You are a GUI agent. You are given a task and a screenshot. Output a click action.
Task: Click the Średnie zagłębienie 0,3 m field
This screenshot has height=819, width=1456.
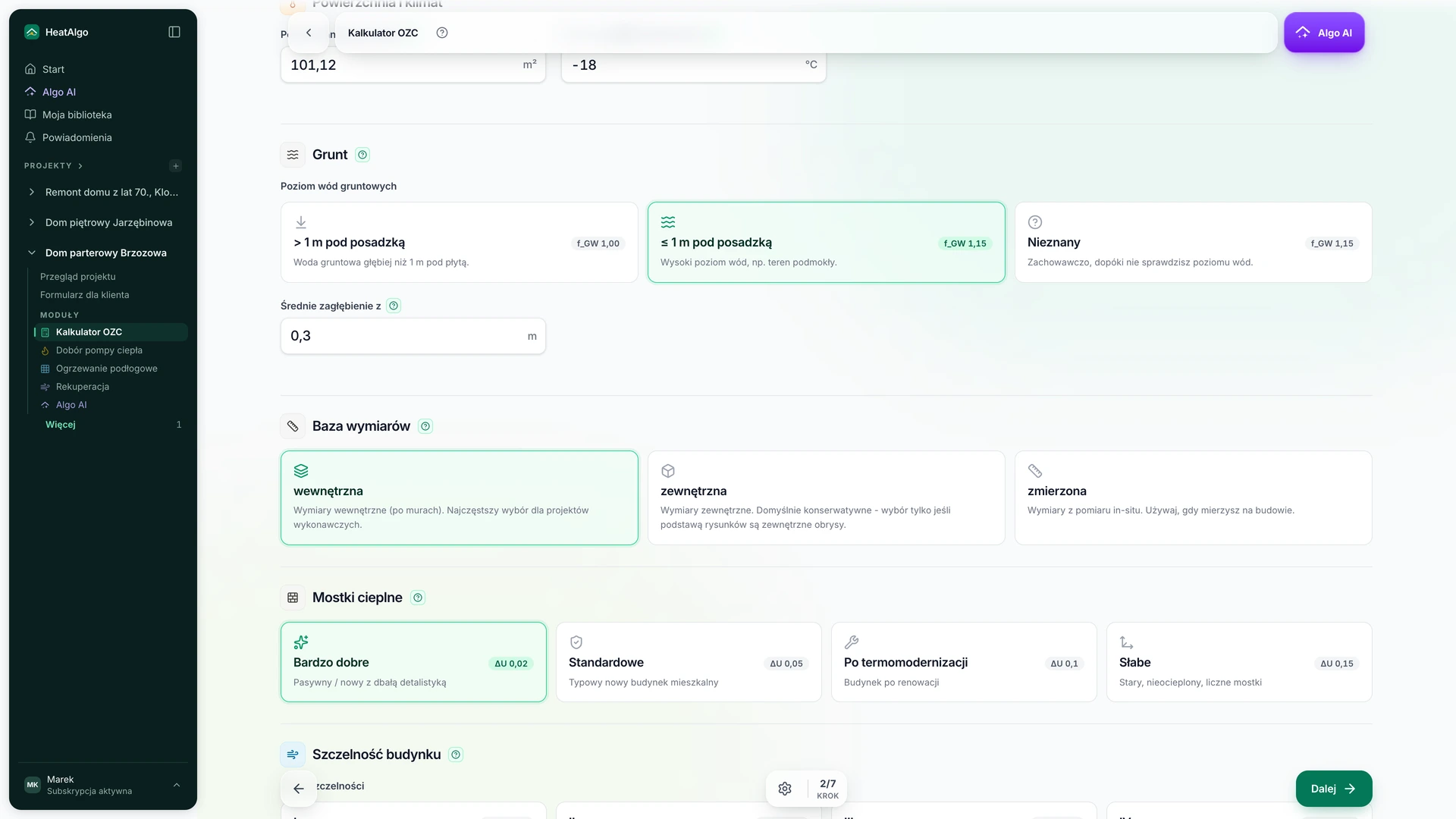[413, 336]
